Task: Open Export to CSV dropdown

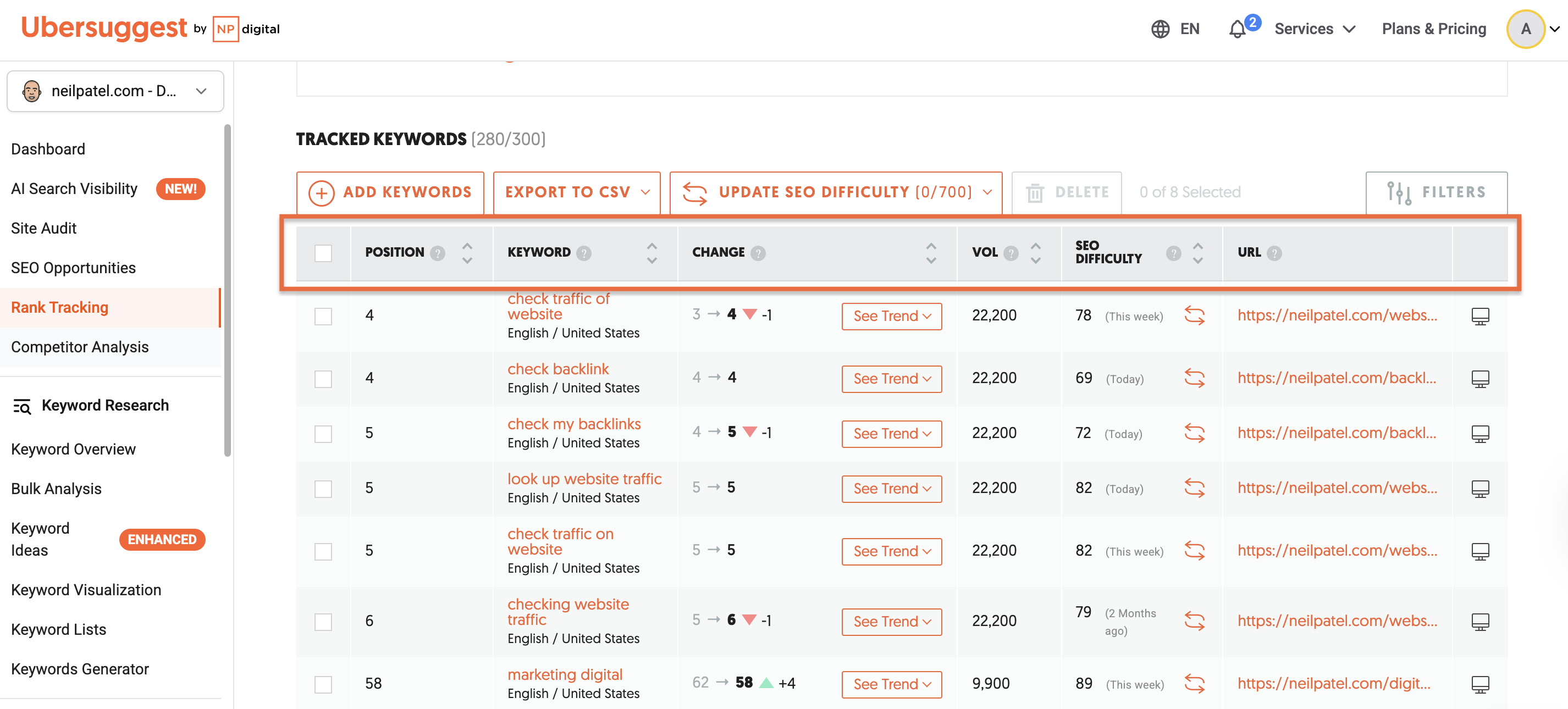Action: [x=576, y=192]
